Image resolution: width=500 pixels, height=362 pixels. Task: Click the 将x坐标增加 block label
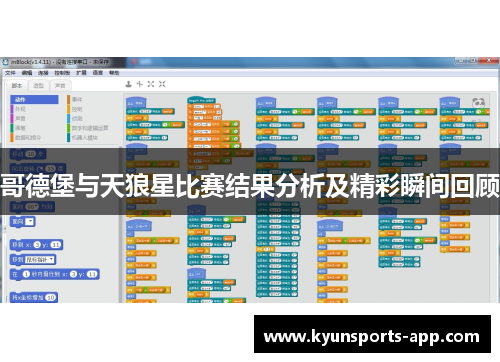point(28,297)
